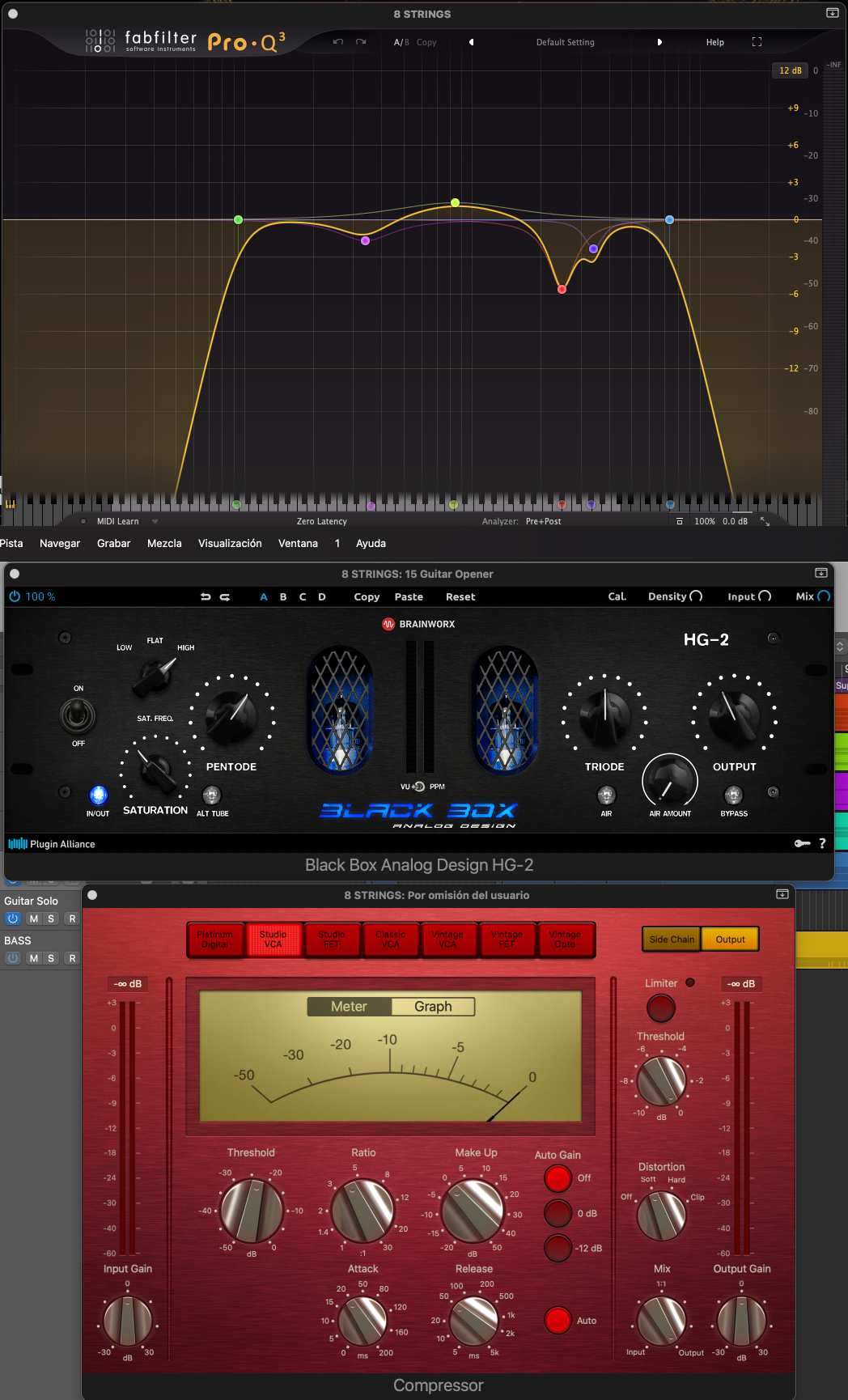Click the Plugin Alliance logo
Viewport: 848px width, 1400px height.
pos(52,844)
